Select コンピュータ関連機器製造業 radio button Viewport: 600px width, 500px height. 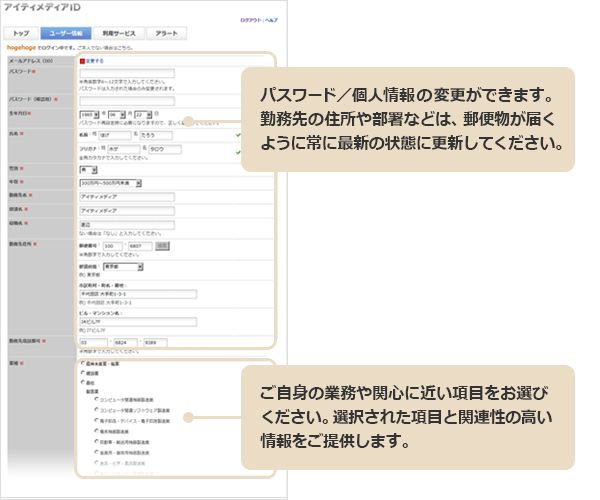96,399
